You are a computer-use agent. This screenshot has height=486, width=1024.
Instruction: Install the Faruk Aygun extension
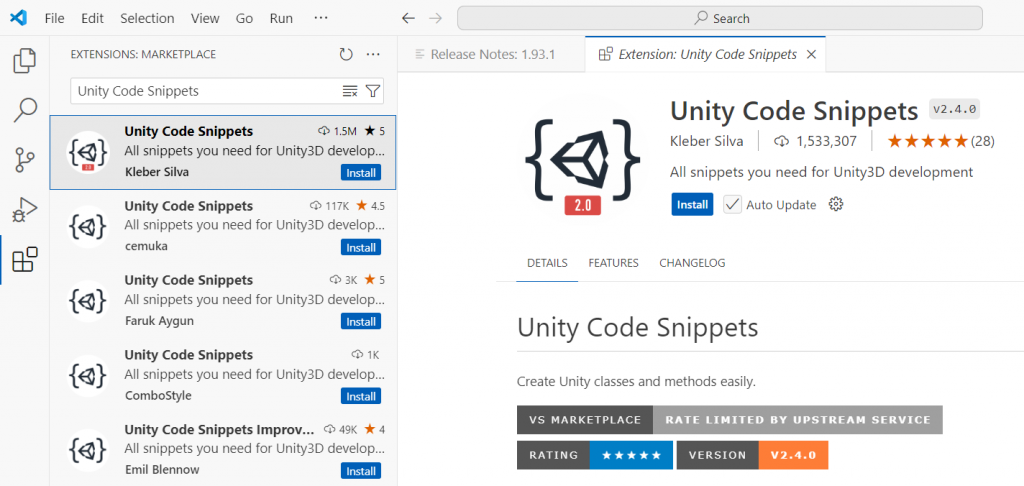tap(360, 322)
